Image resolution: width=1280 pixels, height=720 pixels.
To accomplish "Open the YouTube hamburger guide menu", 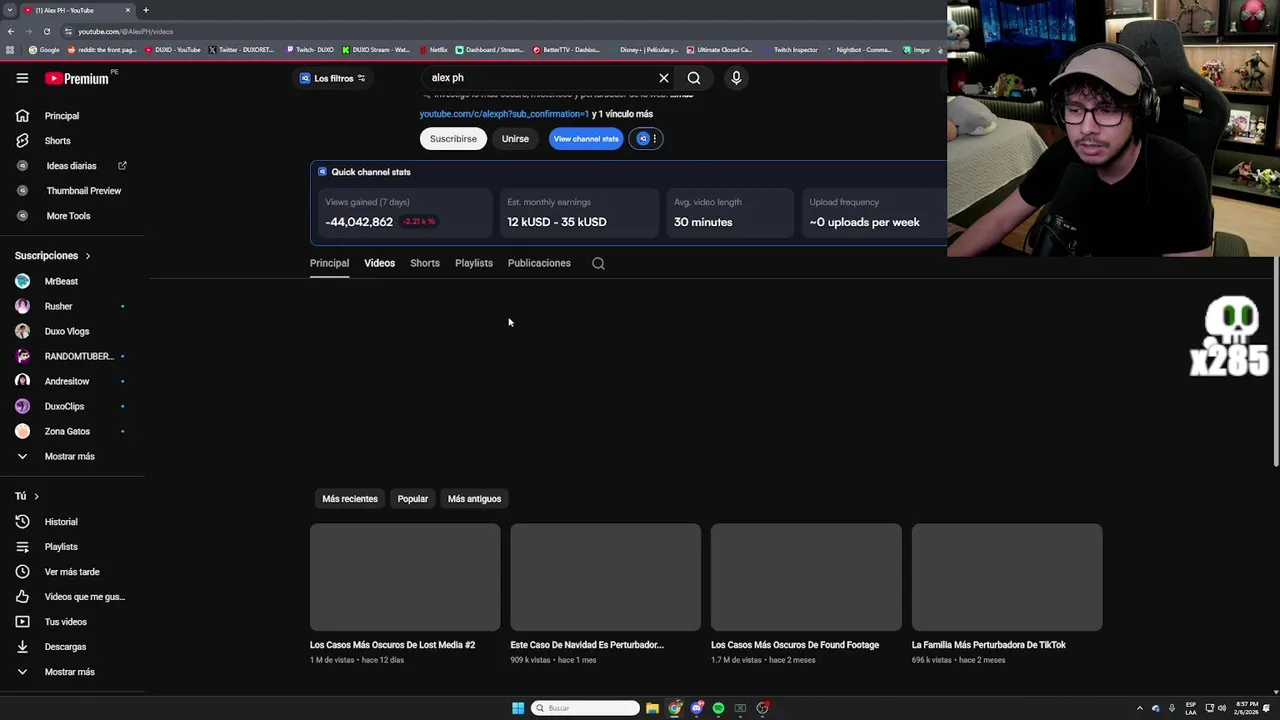I will [22, 78].
